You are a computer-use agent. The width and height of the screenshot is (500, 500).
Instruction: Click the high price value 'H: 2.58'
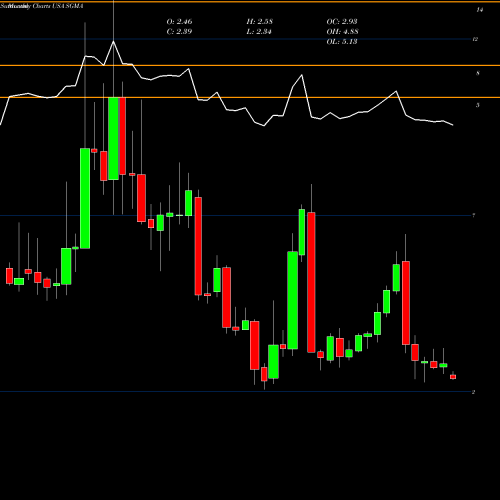(x=260, y=22)
